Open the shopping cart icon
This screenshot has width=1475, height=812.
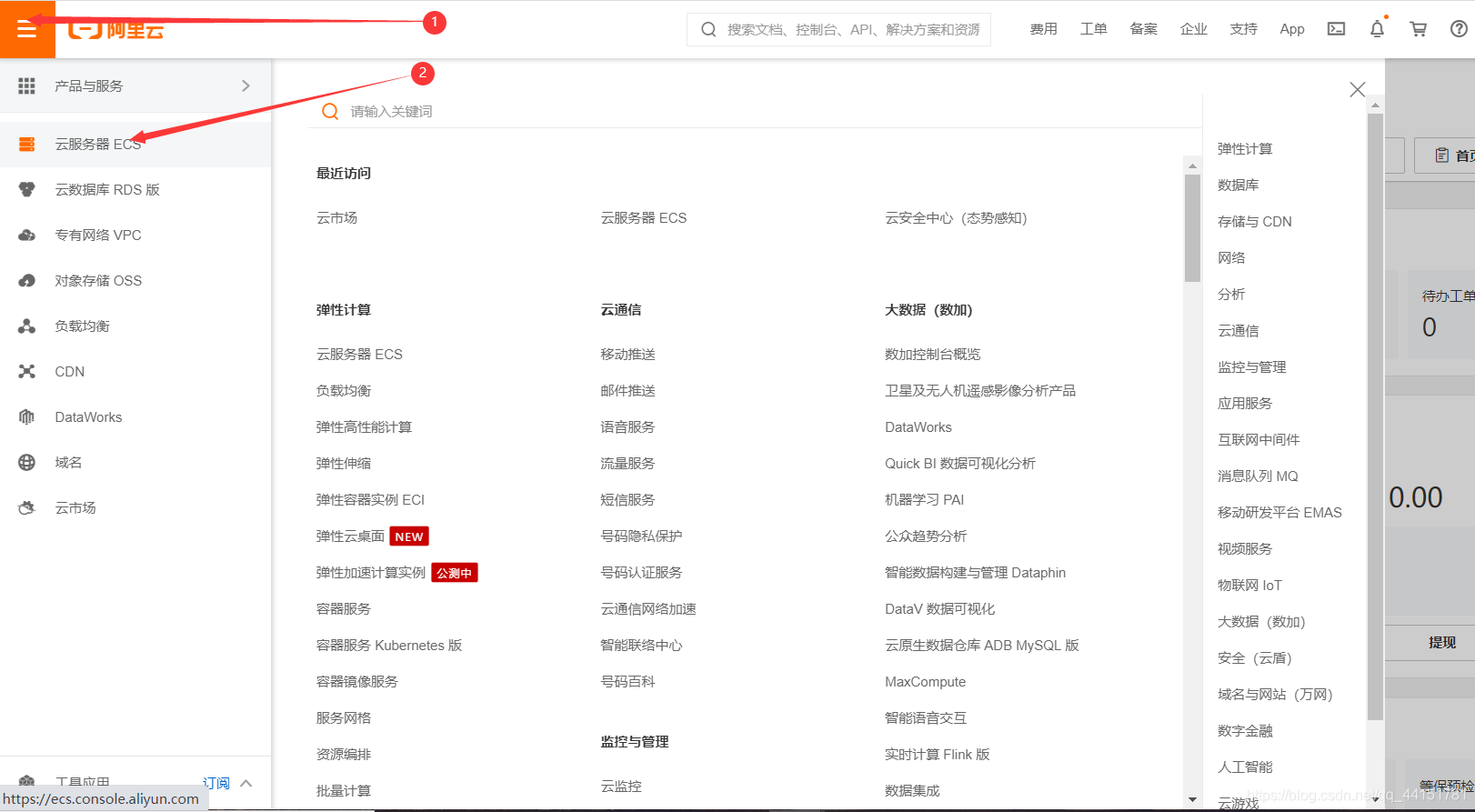tap(1418, 29)
